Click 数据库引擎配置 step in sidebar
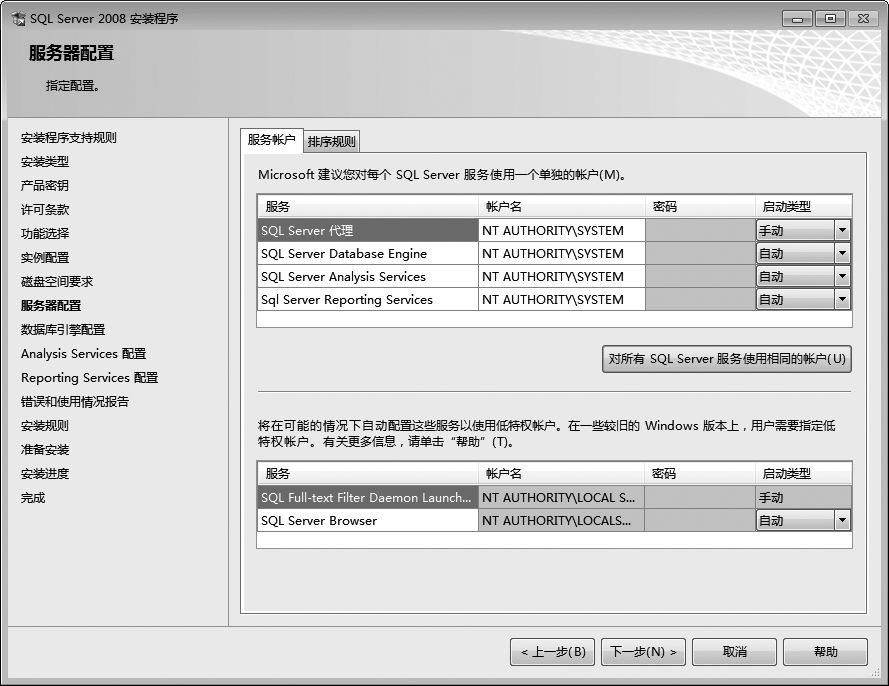 63,329
